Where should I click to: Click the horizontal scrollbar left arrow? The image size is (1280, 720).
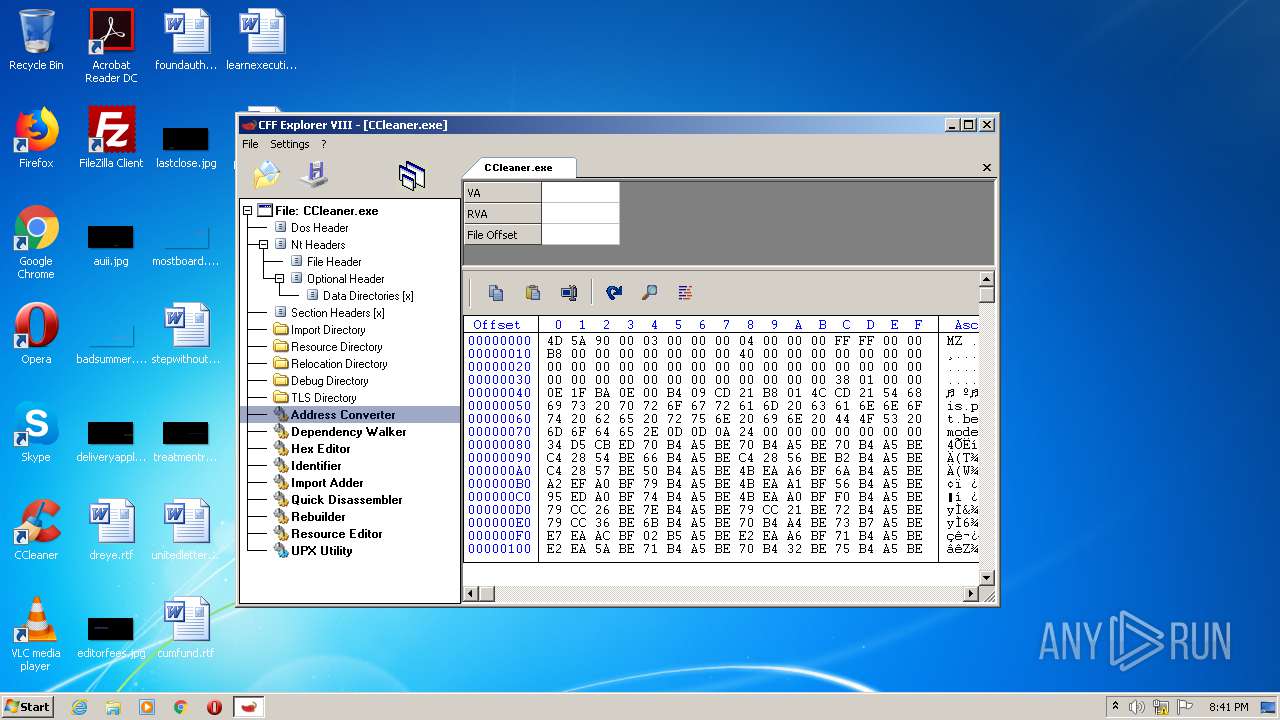[471, 594]
